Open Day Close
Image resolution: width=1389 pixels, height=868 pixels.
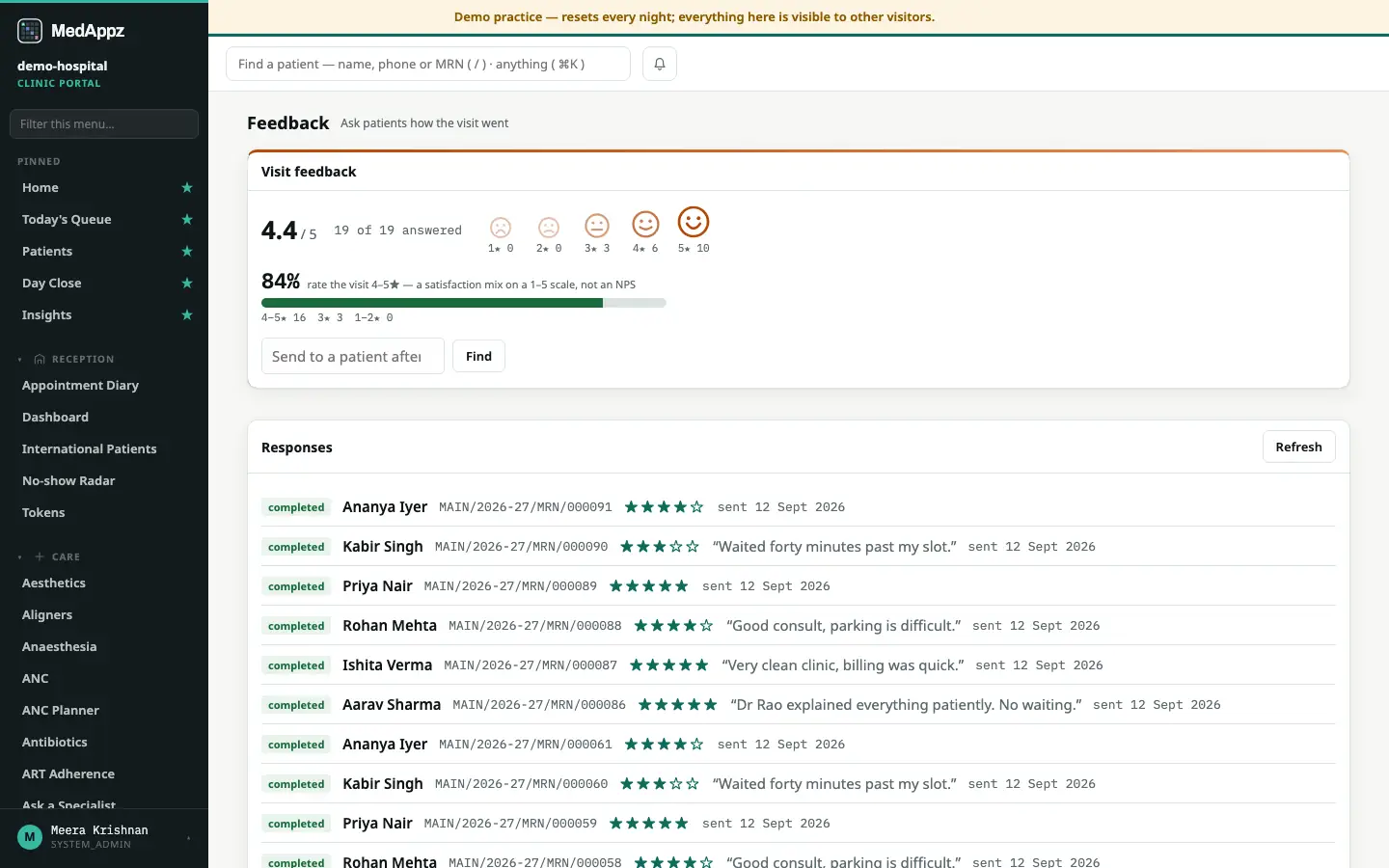52,284
